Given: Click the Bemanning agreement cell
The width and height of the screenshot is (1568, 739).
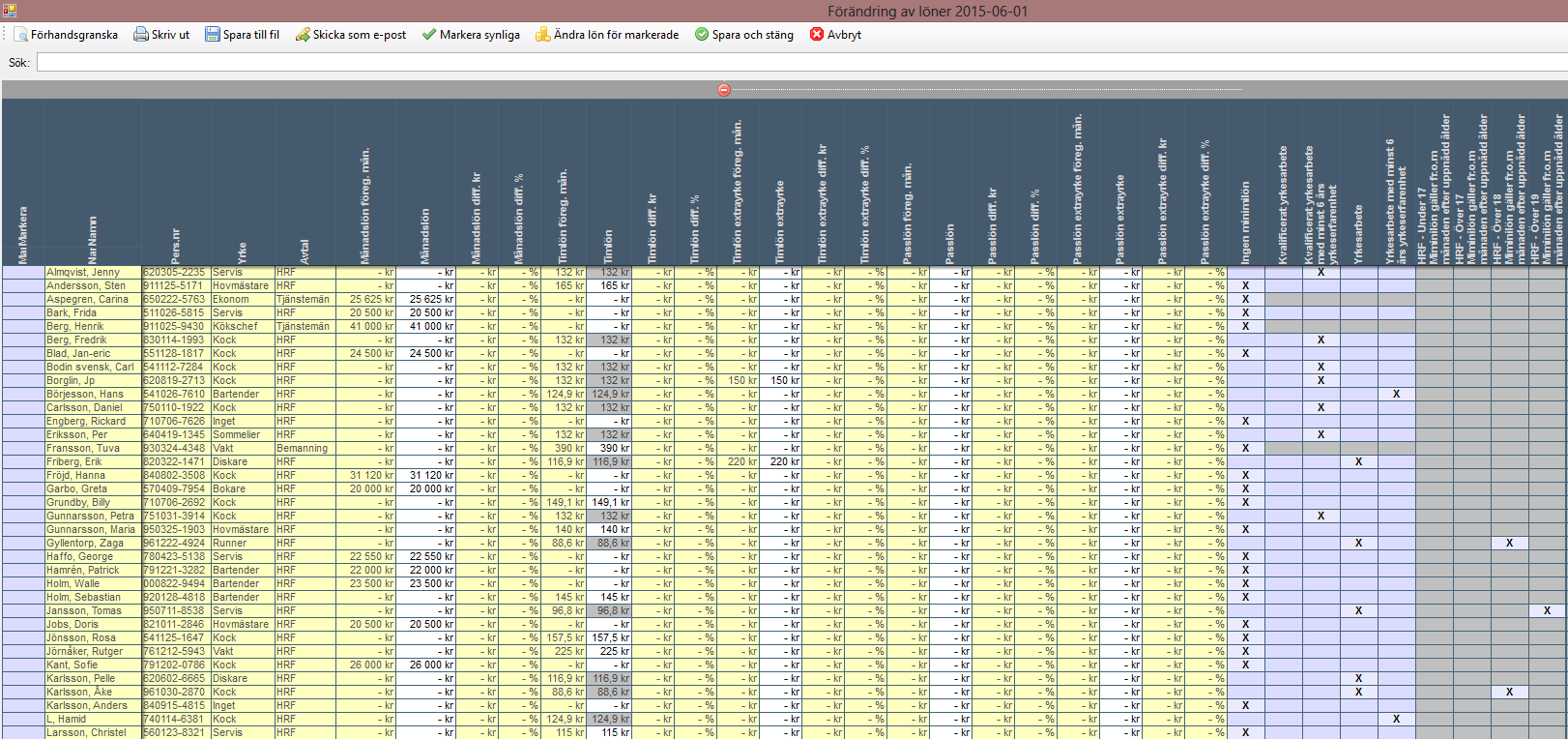Looking at the screenshot, I should click(x=305, y=449).
